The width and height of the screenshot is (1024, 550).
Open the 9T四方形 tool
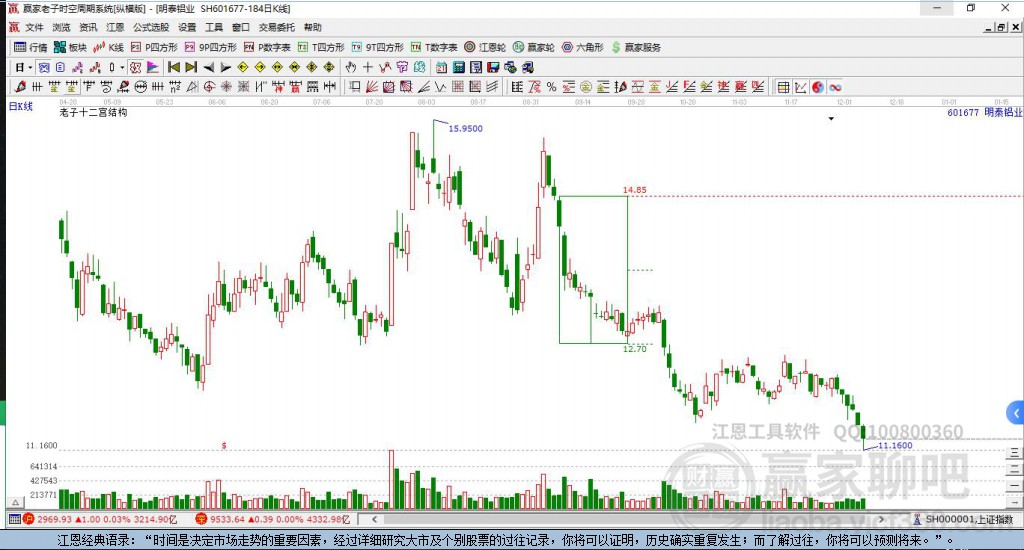377,47
